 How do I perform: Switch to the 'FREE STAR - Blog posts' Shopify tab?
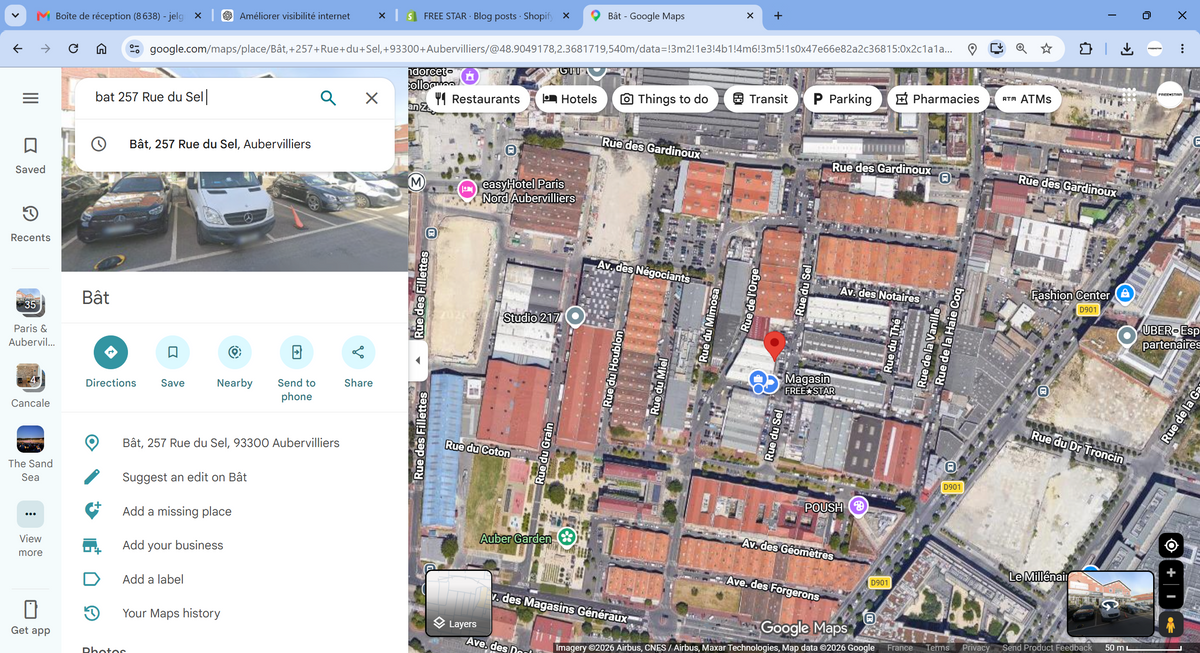click(485, 17)
